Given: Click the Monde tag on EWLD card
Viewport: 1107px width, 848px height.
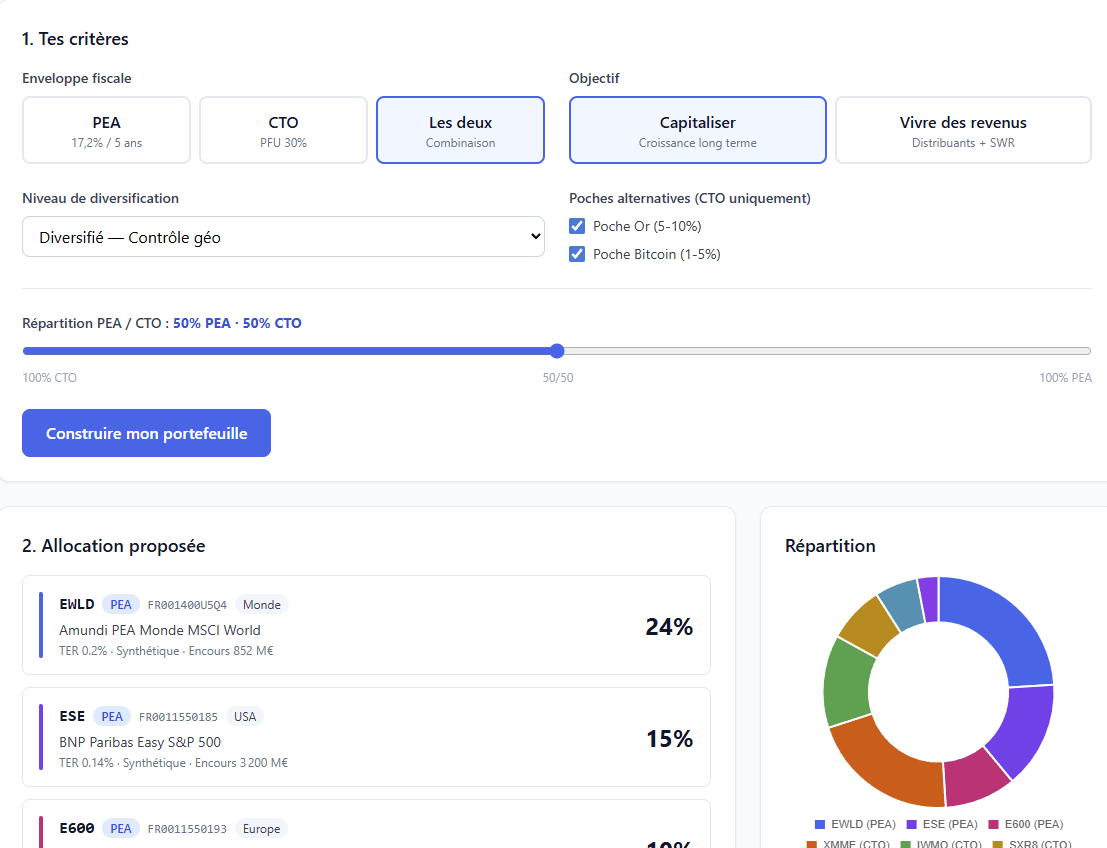Looking at the screenshot, I should 261,604.
